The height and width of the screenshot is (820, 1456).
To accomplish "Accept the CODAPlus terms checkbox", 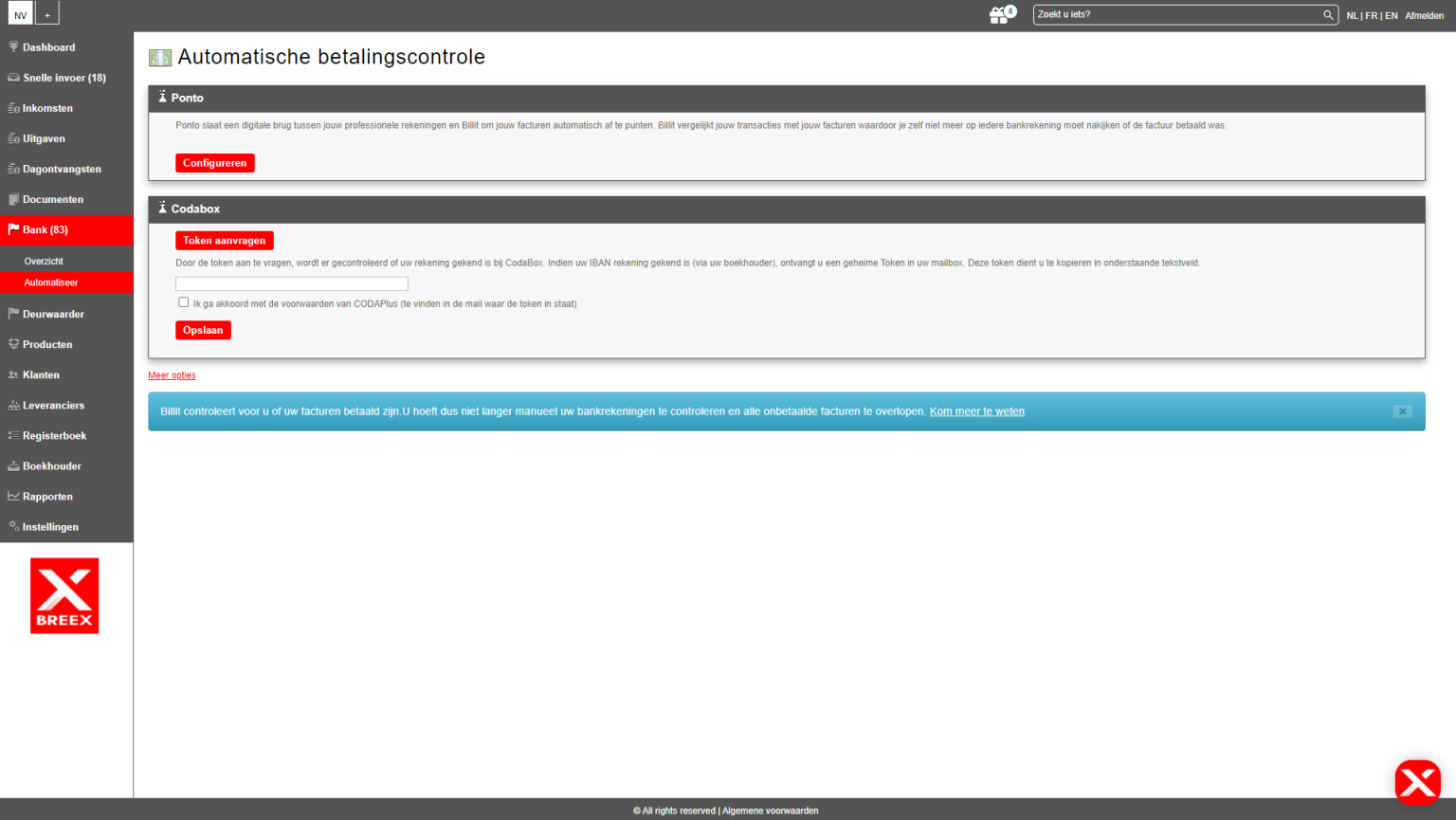I will tap(184, 302).
